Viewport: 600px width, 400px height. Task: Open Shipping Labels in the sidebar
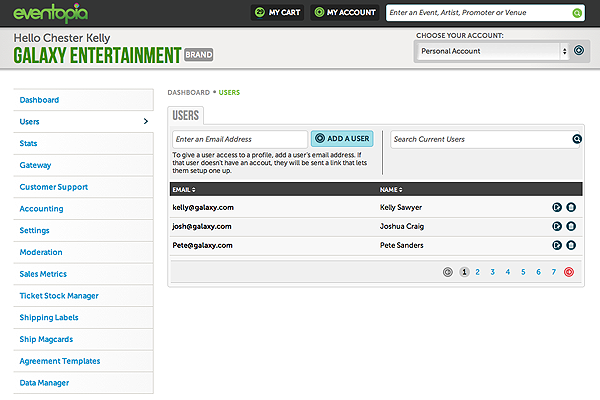(x=83, y=318)
